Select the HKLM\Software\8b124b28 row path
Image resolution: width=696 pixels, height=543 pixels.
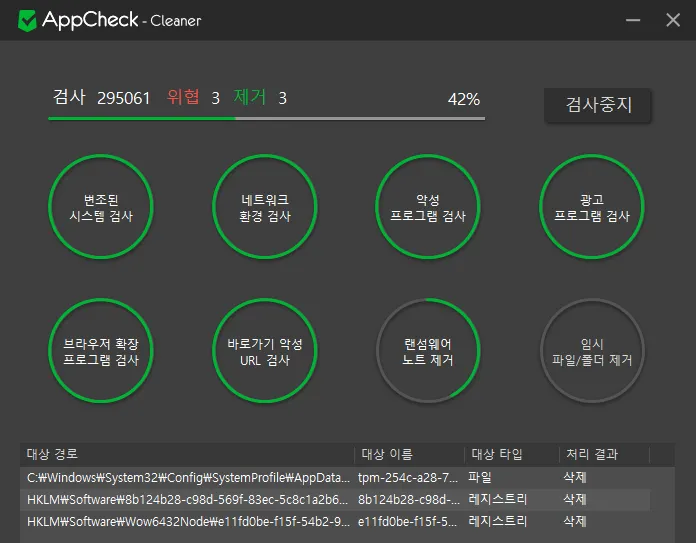(x=187, y=499)
